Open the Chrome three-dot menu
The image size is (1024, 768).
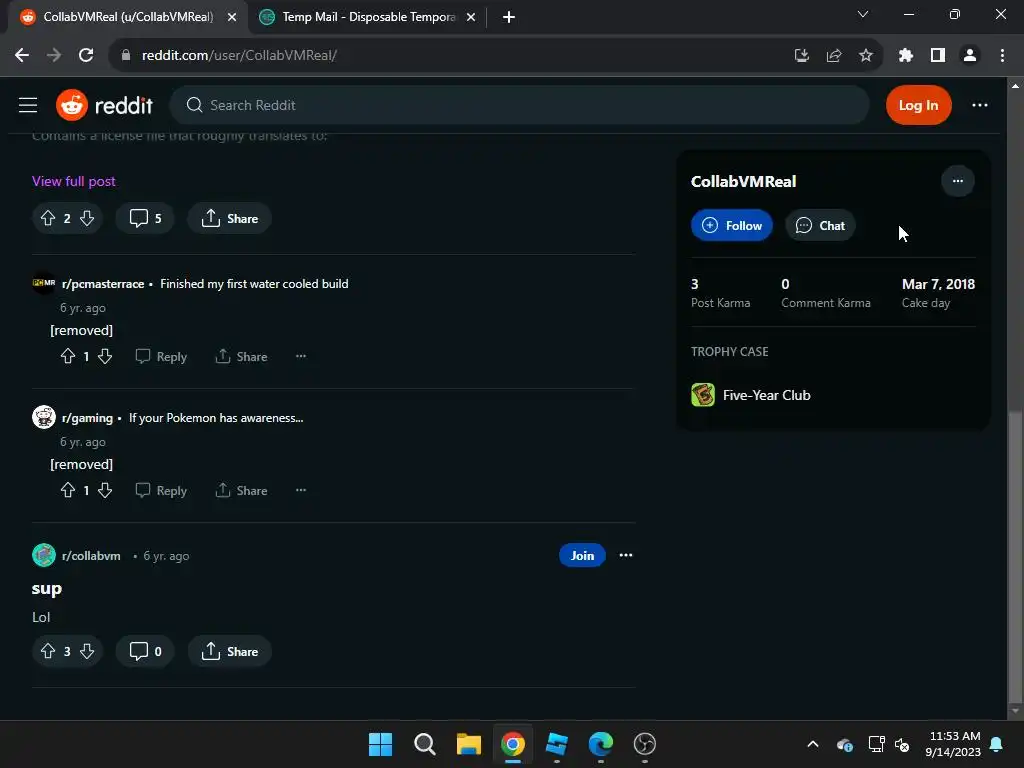pyautogui.click(x=1002, y=55)
